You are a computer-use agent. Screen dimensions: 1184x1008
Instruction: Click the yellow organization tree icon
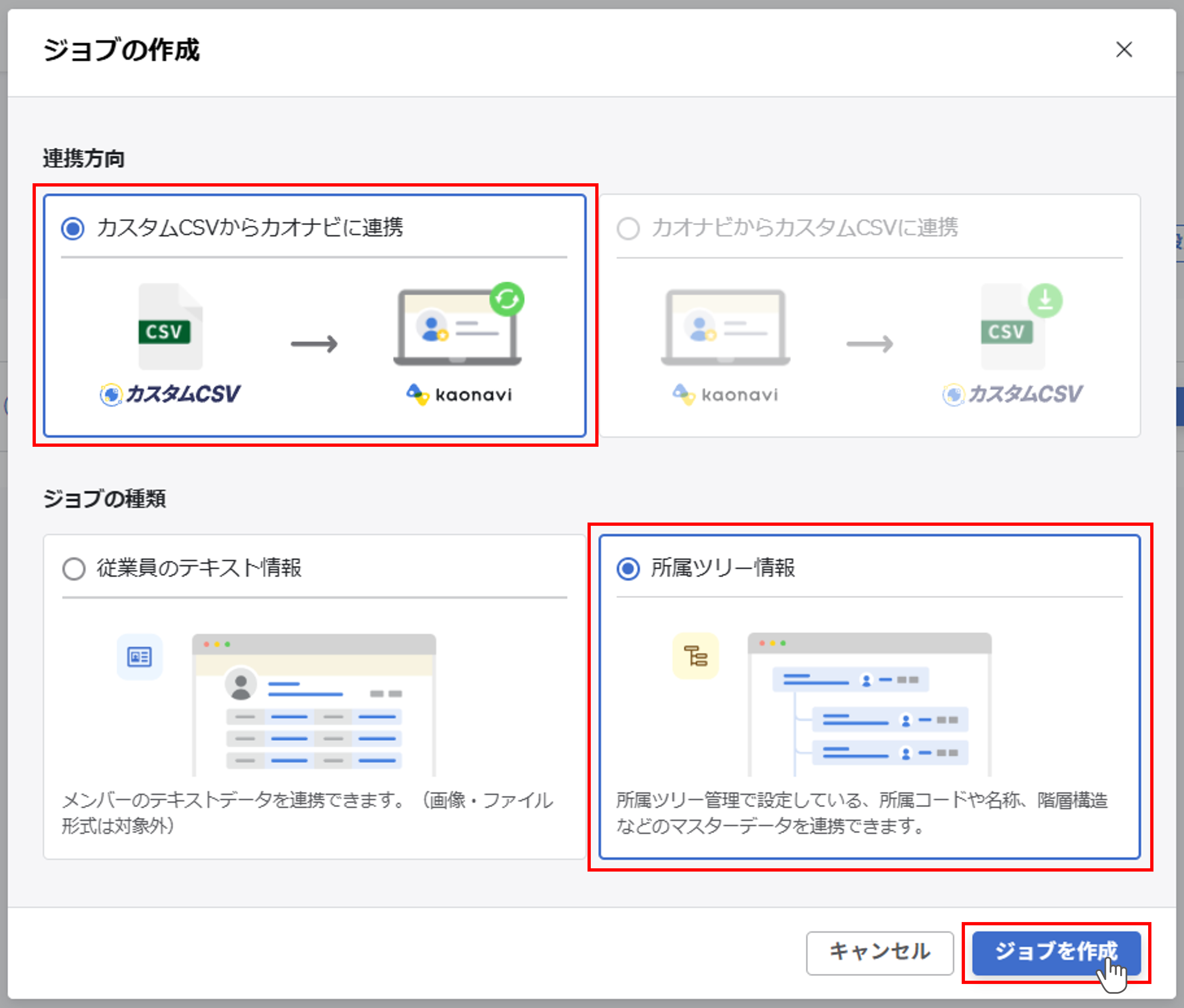[695, 656]
